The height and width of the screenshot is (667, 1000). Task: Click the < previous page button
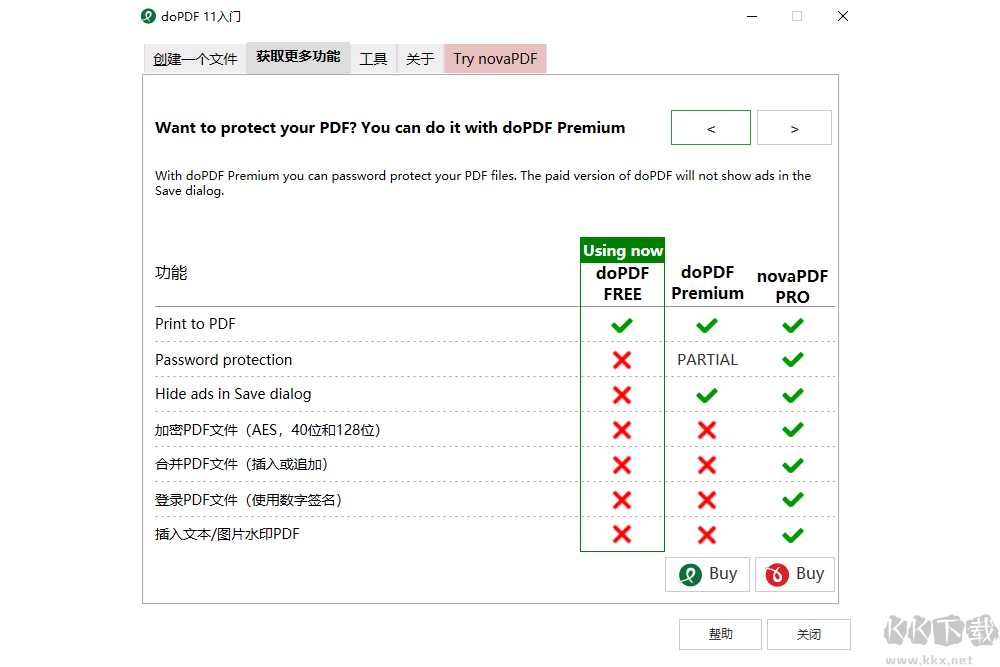pos(710,127)
